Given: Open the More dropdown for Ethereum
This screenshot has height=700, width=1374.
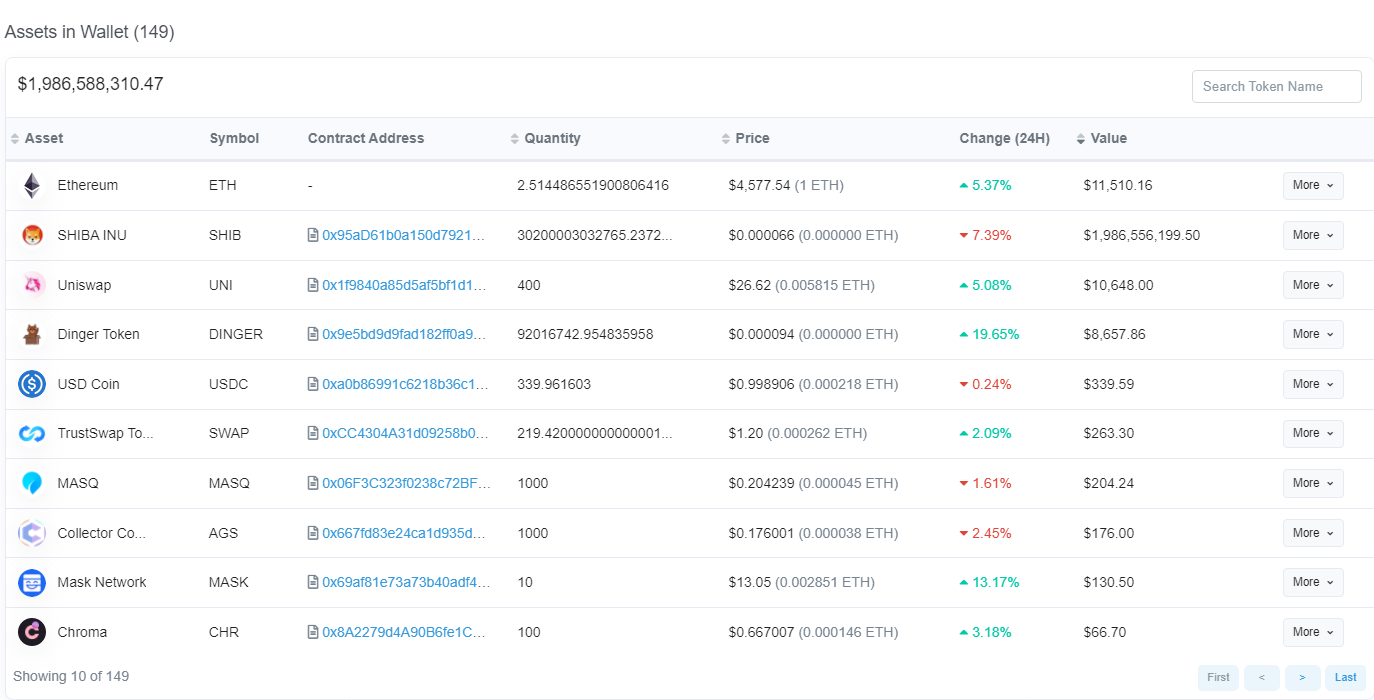Looking at the screenshot, I should [1313, 185].
